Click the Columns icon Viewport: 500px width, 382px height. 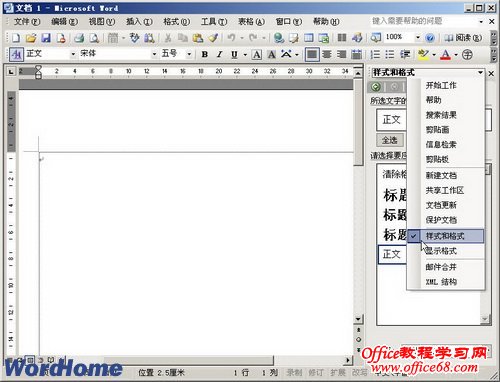click(342, 38)
